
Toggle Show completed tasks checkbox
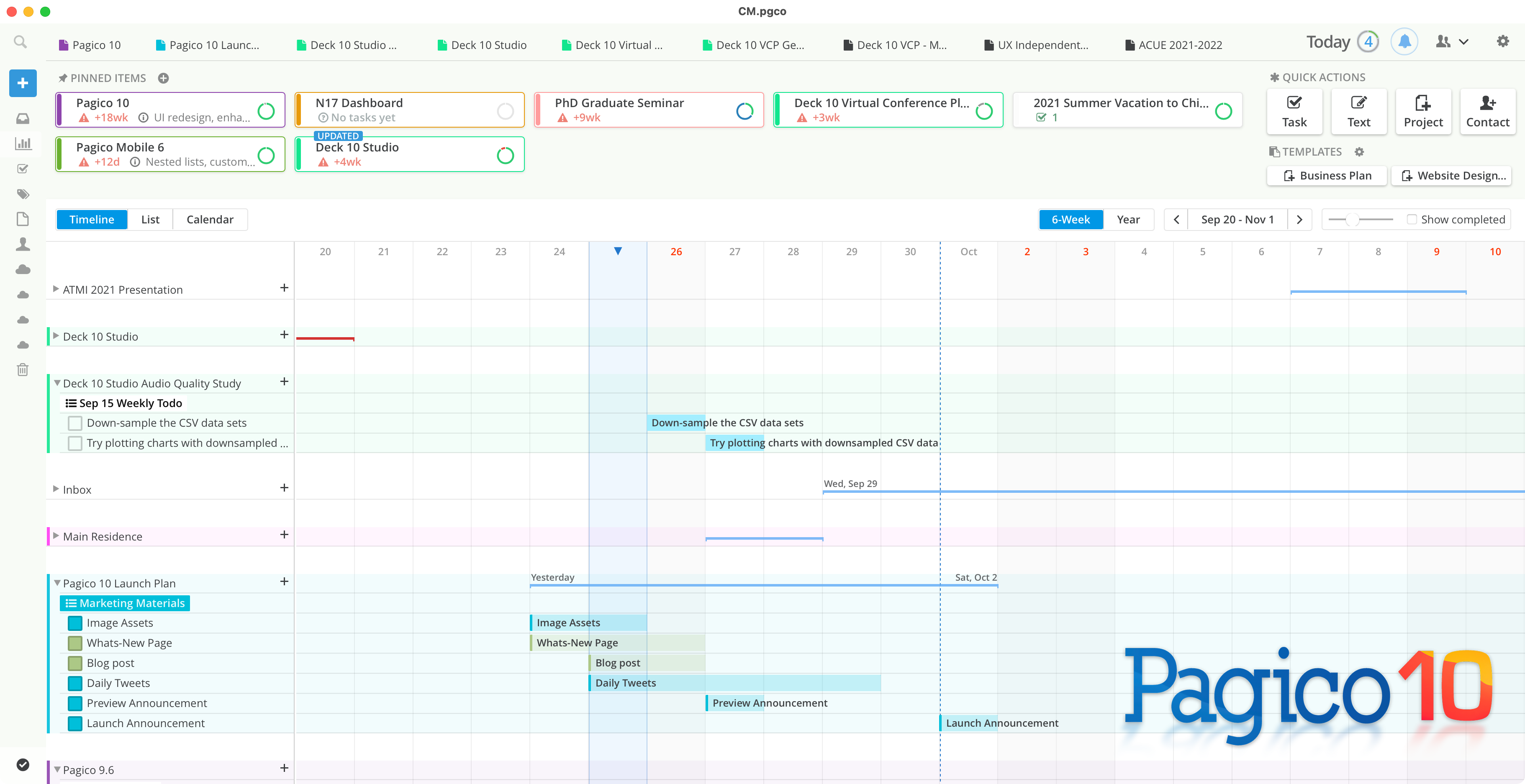pyautogui.click(x=1413, y=219)
